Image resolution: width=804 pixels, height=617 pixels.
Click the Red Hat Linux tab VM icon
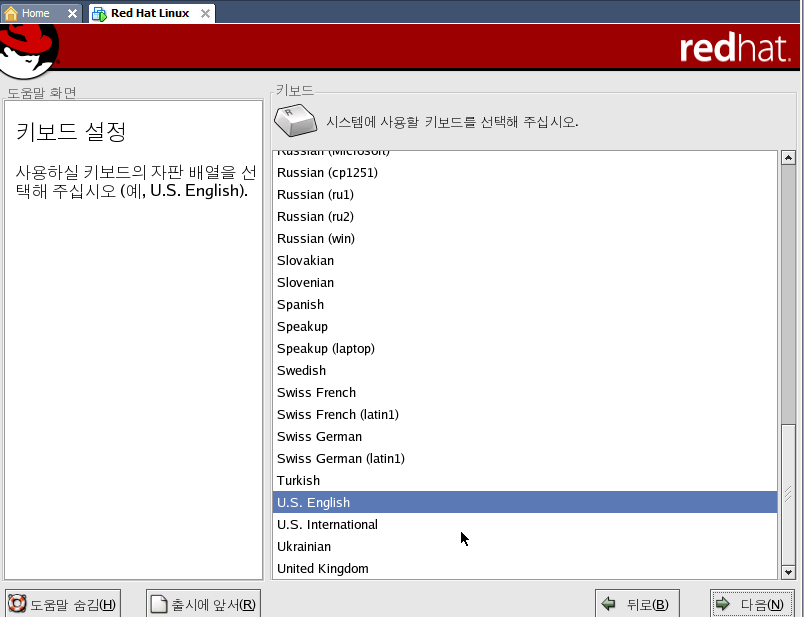99,13
